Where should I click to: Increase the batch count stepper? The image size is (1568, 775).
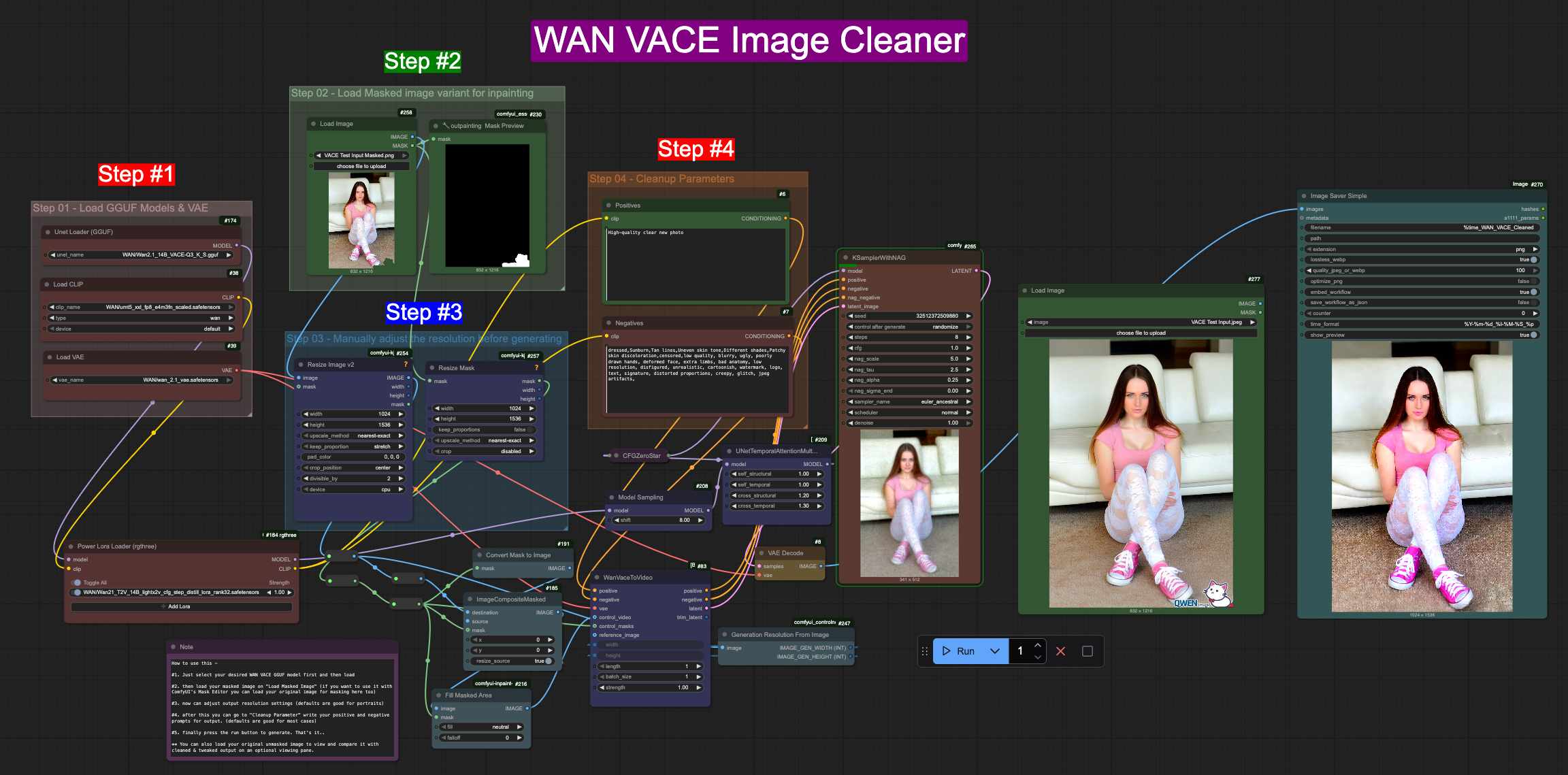(x=1037, y=646)
